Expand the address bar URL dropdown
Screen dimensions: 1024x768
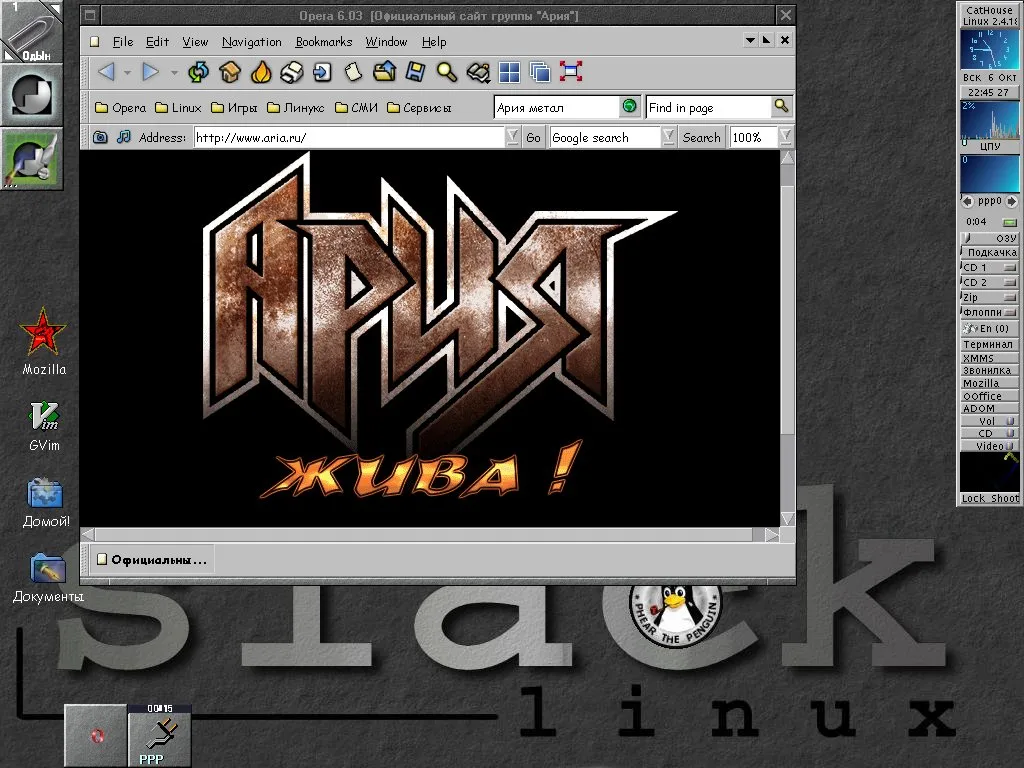513,137
